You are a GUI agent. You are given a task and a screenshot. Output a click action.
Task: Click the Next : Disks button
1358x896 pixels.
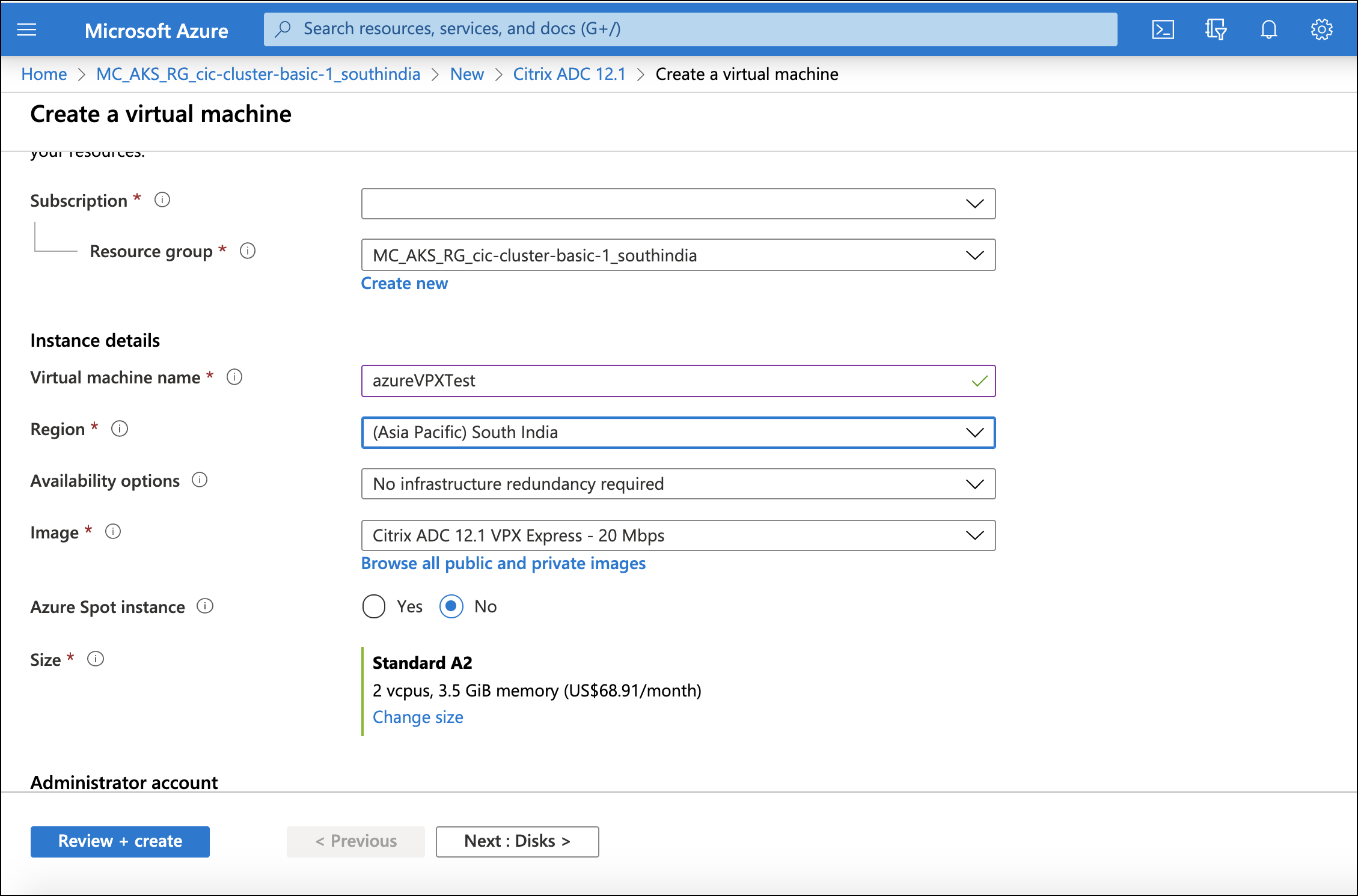(517, 841)
